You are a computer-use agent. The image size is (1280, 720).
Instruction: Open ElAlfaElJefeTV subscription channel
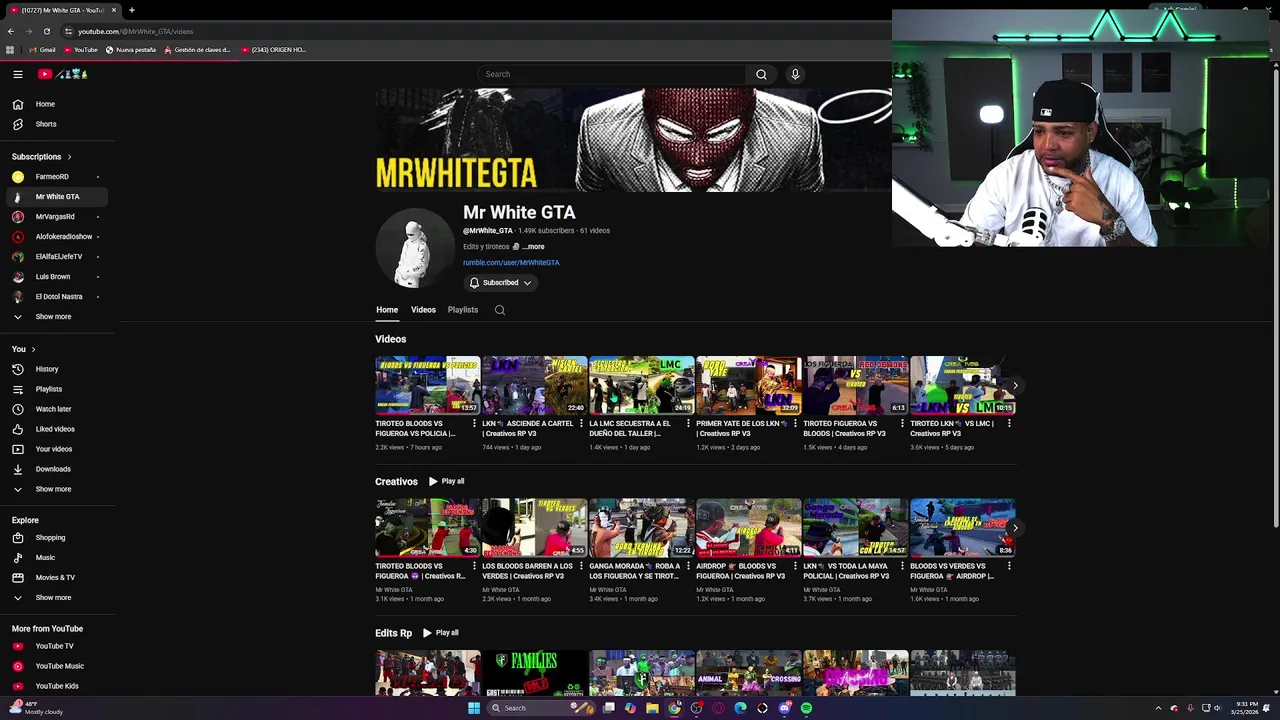[56, 257]
